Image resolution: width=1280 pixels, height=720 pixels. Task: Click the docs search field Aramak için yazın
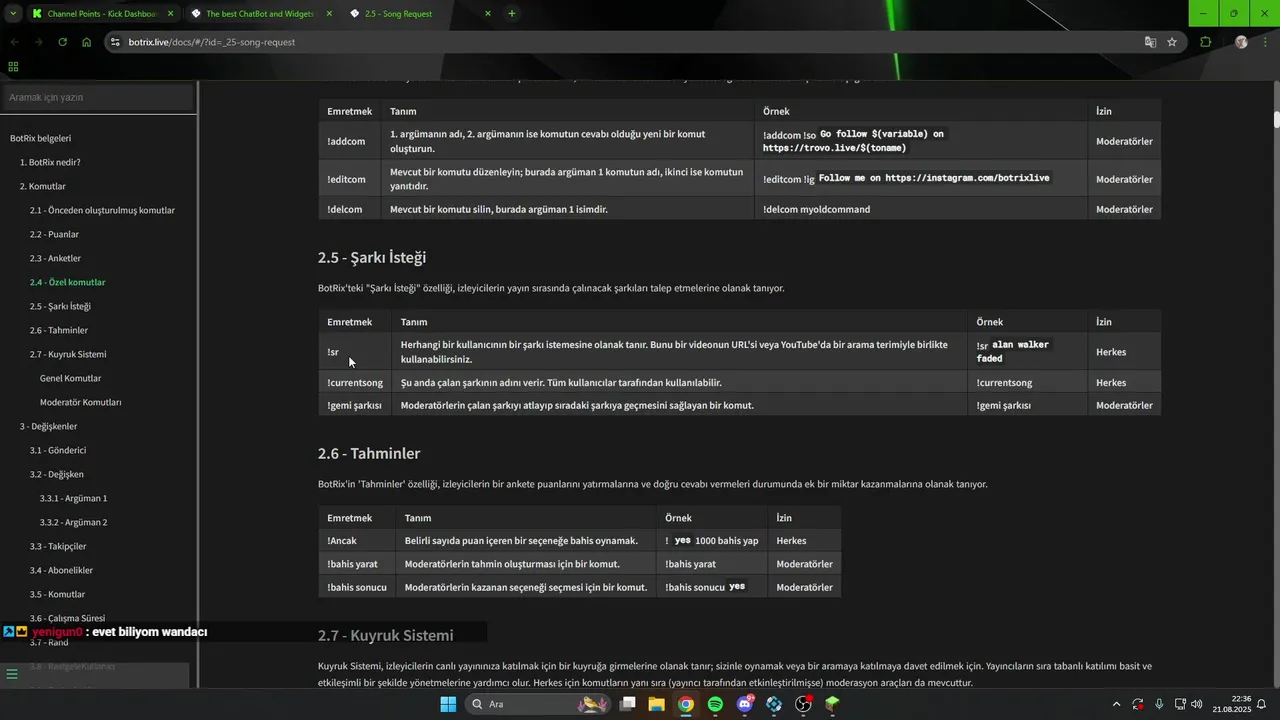pos(97,97)
